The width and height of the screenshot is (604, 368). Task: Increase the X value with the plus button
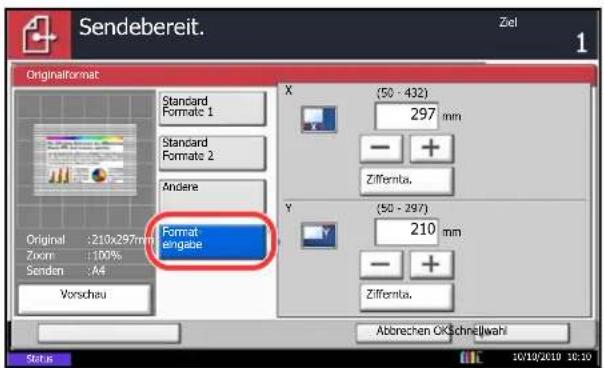(x=431, y=148)
